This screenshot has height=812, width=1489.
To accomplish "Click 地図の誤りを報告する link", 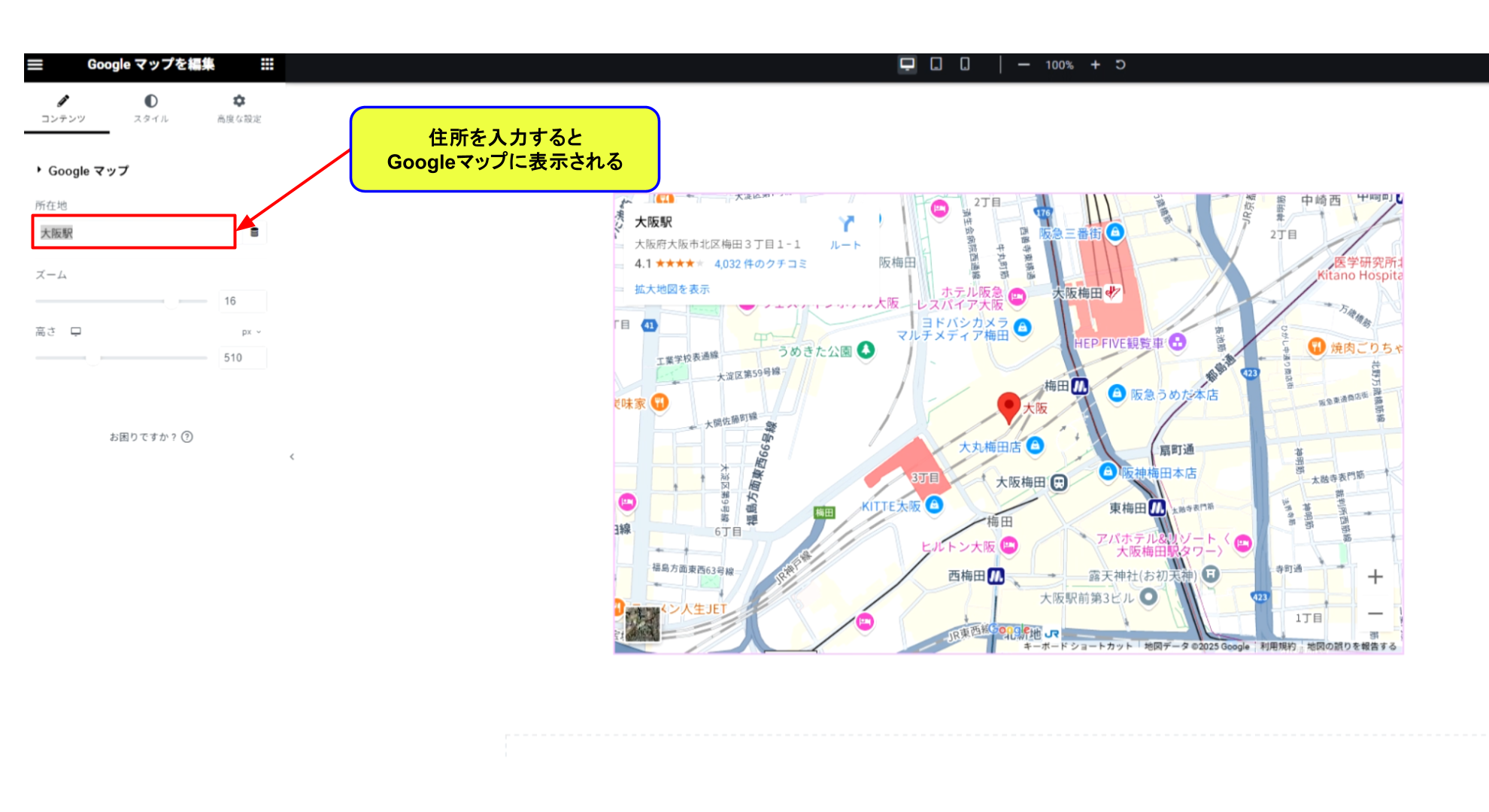I will (x=1351, y=647).
